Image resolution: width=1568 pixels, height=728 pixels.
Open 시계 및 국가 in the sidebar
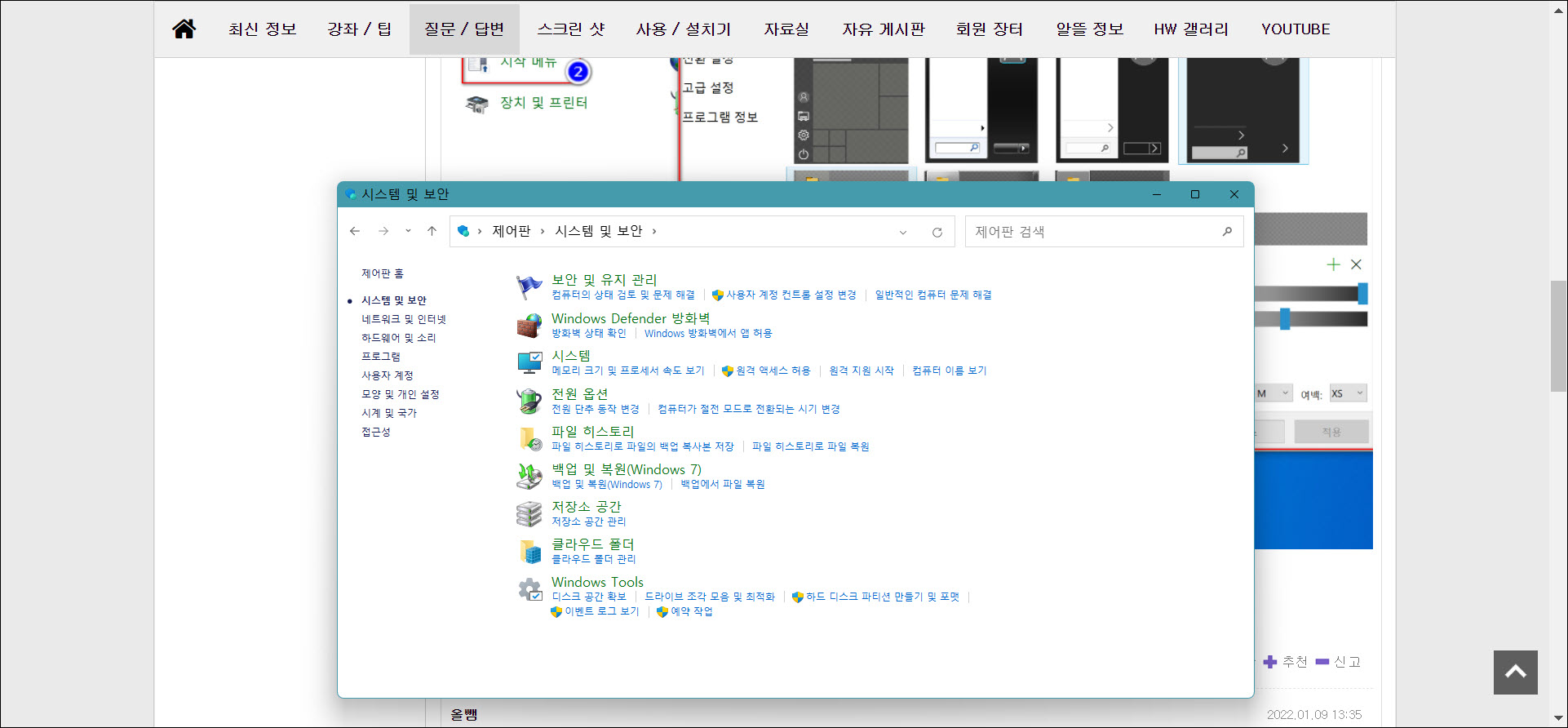point(389,413)
